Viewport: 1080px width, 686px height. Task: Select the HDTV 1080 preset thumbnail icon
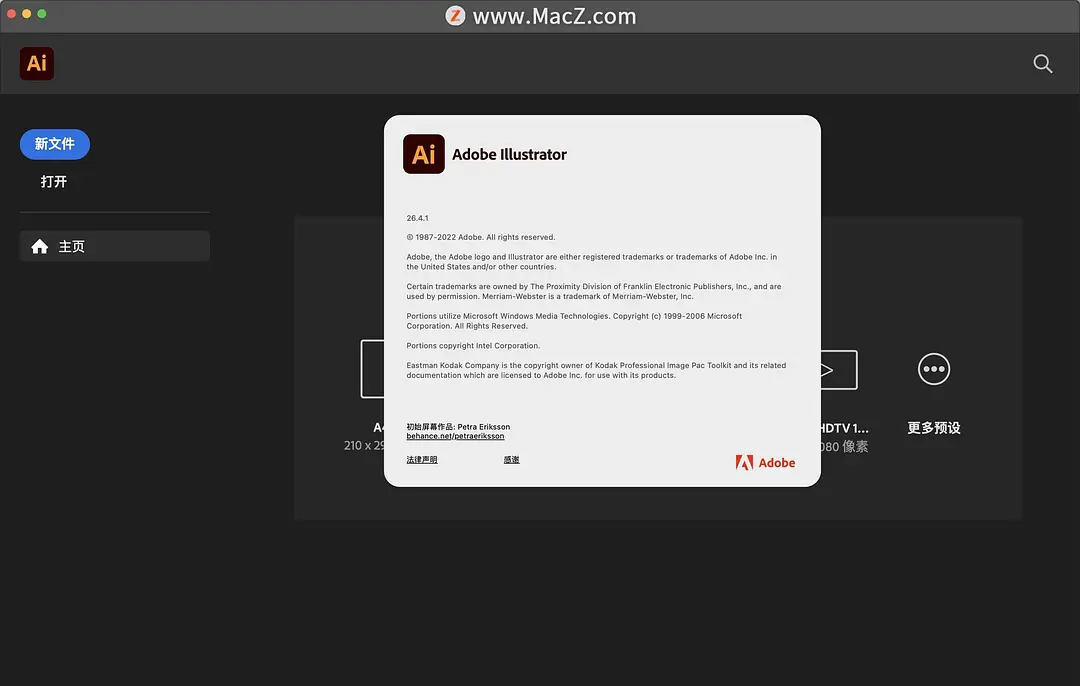pyautogui.click(x=838, y=369)
